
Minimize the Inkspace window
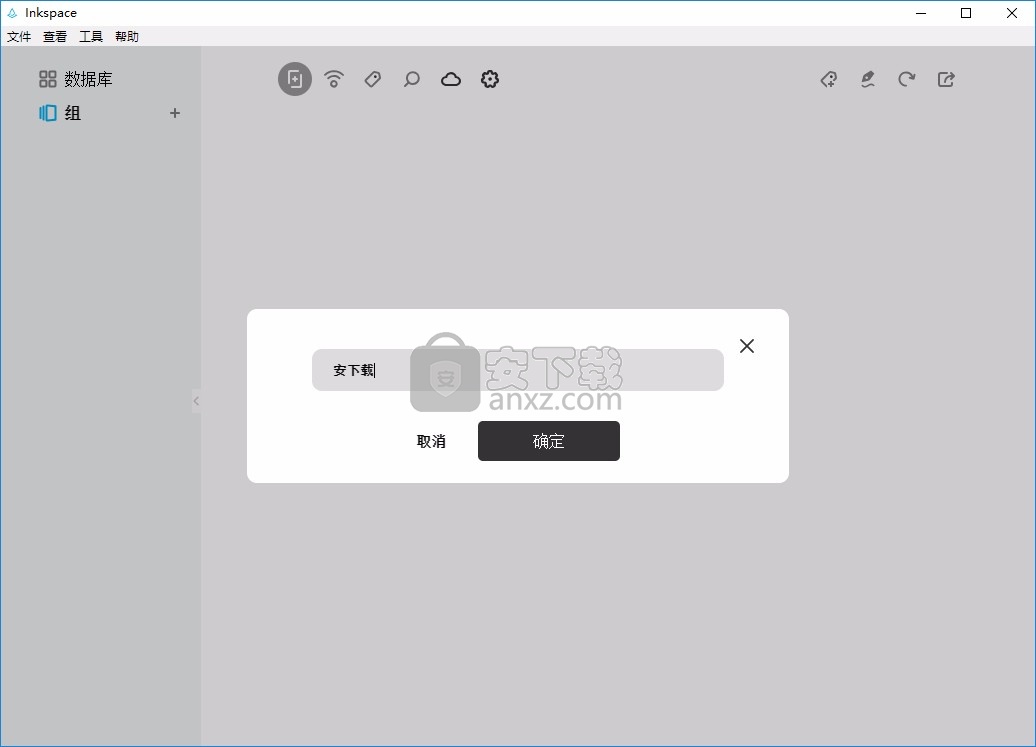click(921, 13)
